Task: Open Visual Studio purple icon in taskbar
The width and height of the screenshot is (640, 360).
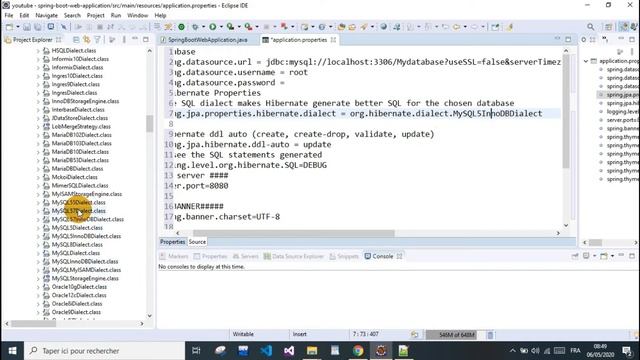Action: [x=289, y=351]
